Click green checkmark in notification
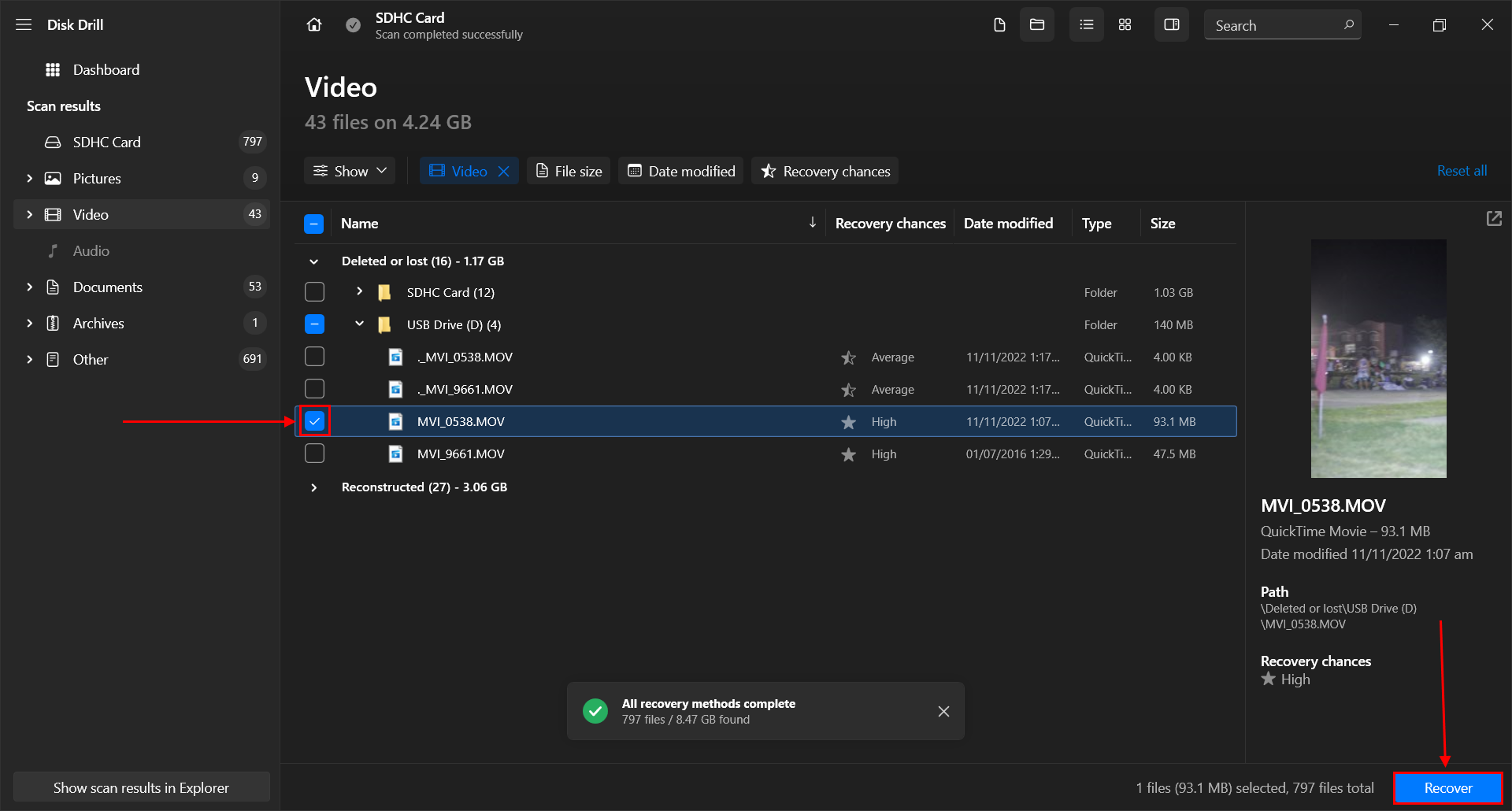 click(x=595, y=711)
